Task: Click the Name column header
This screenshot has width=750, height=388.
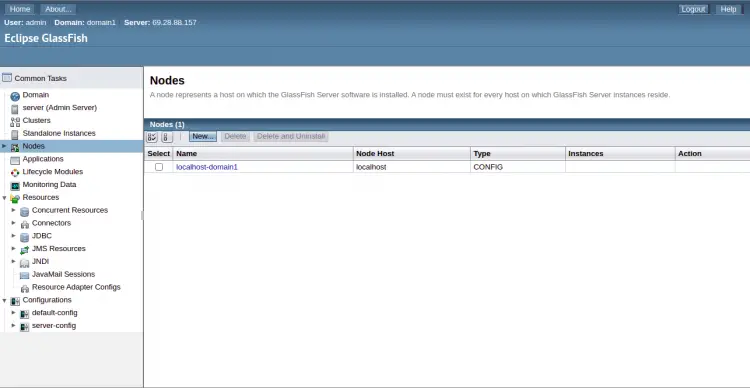Action: [263, 154]
